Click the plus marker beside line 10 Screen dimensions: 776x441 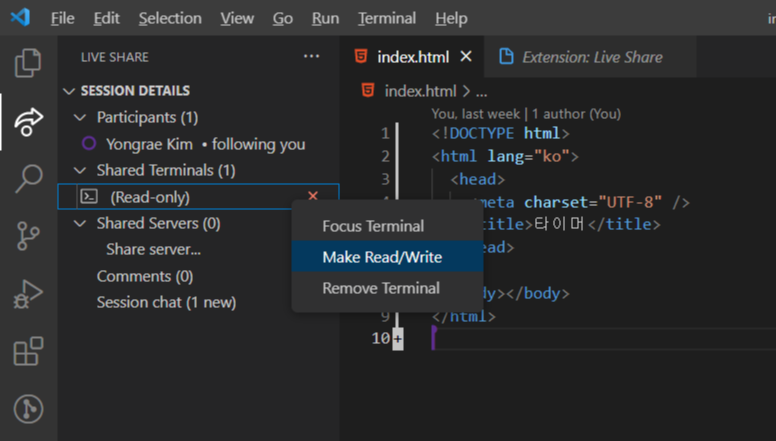[x=398, y=339]
